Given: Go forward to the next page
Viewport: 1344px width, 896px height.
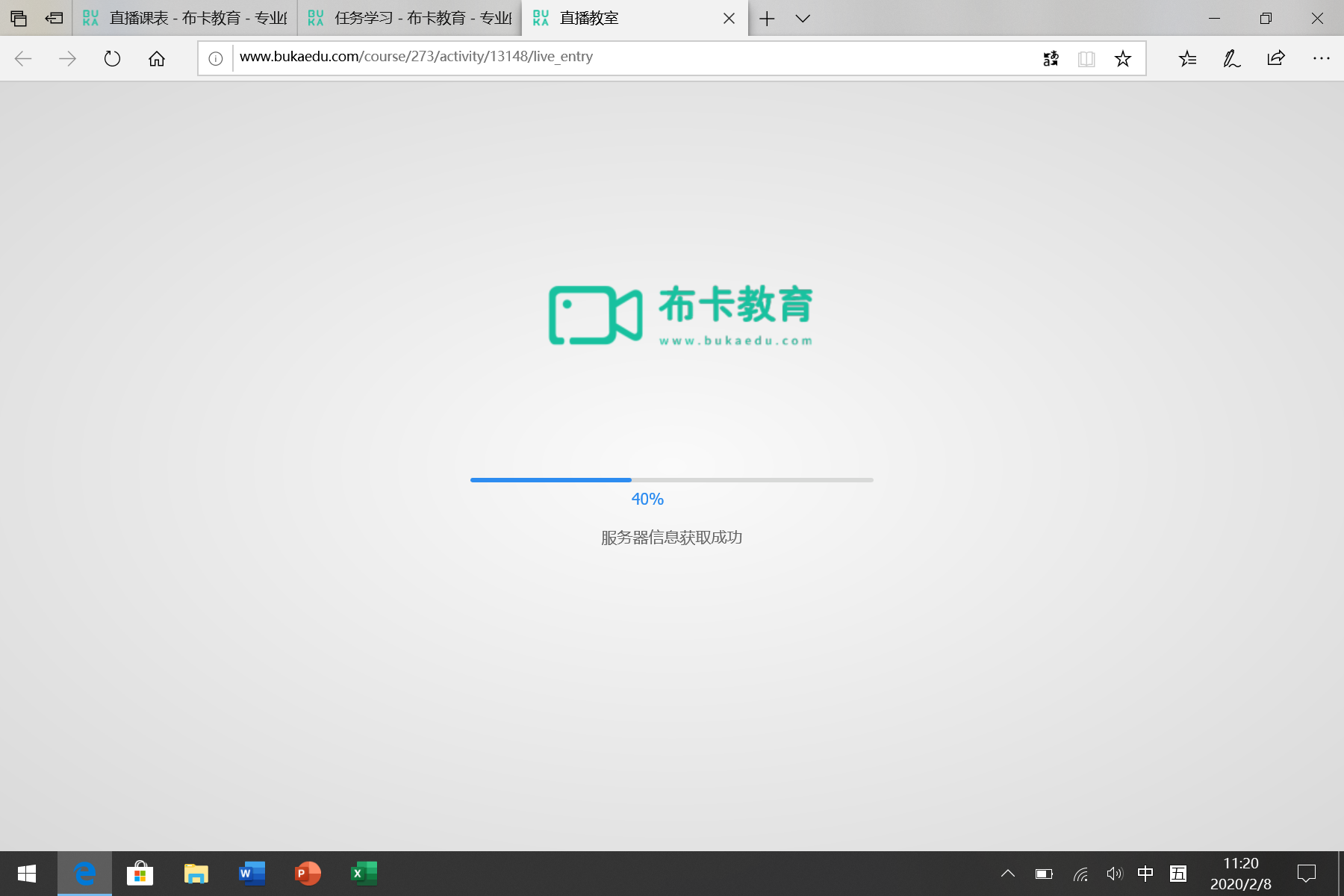Looking at the screenshot, I should [67, 58].
